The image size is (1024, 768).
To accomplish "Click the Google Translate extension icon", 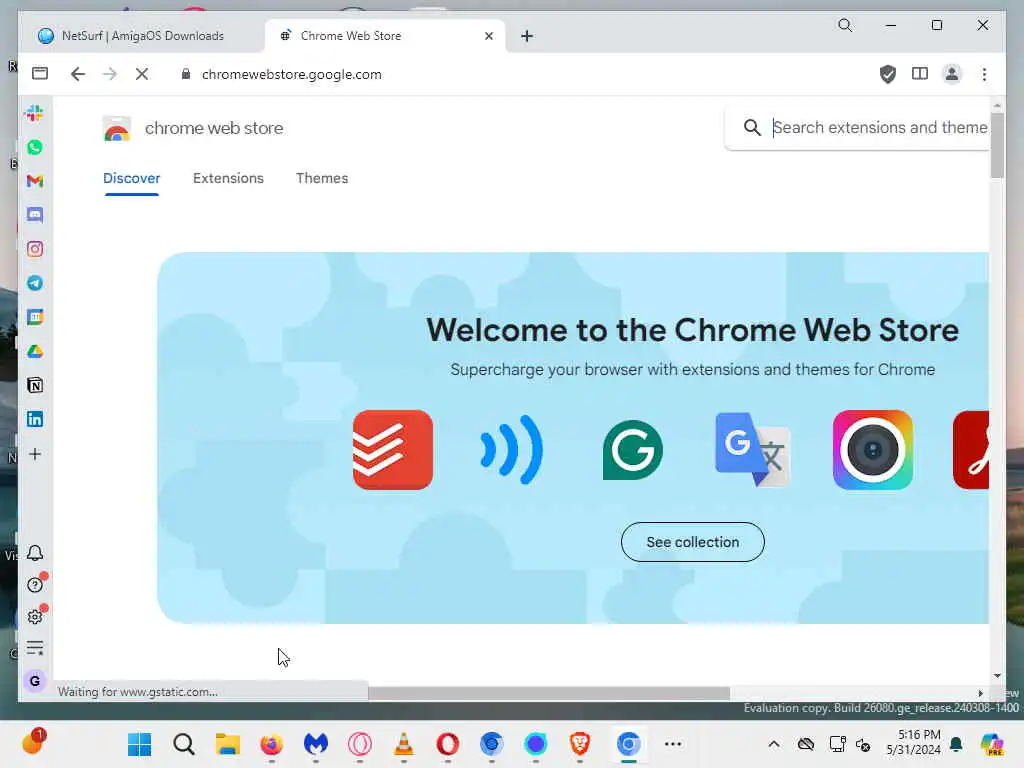I will pyautogui.click(x=752, y=450).
